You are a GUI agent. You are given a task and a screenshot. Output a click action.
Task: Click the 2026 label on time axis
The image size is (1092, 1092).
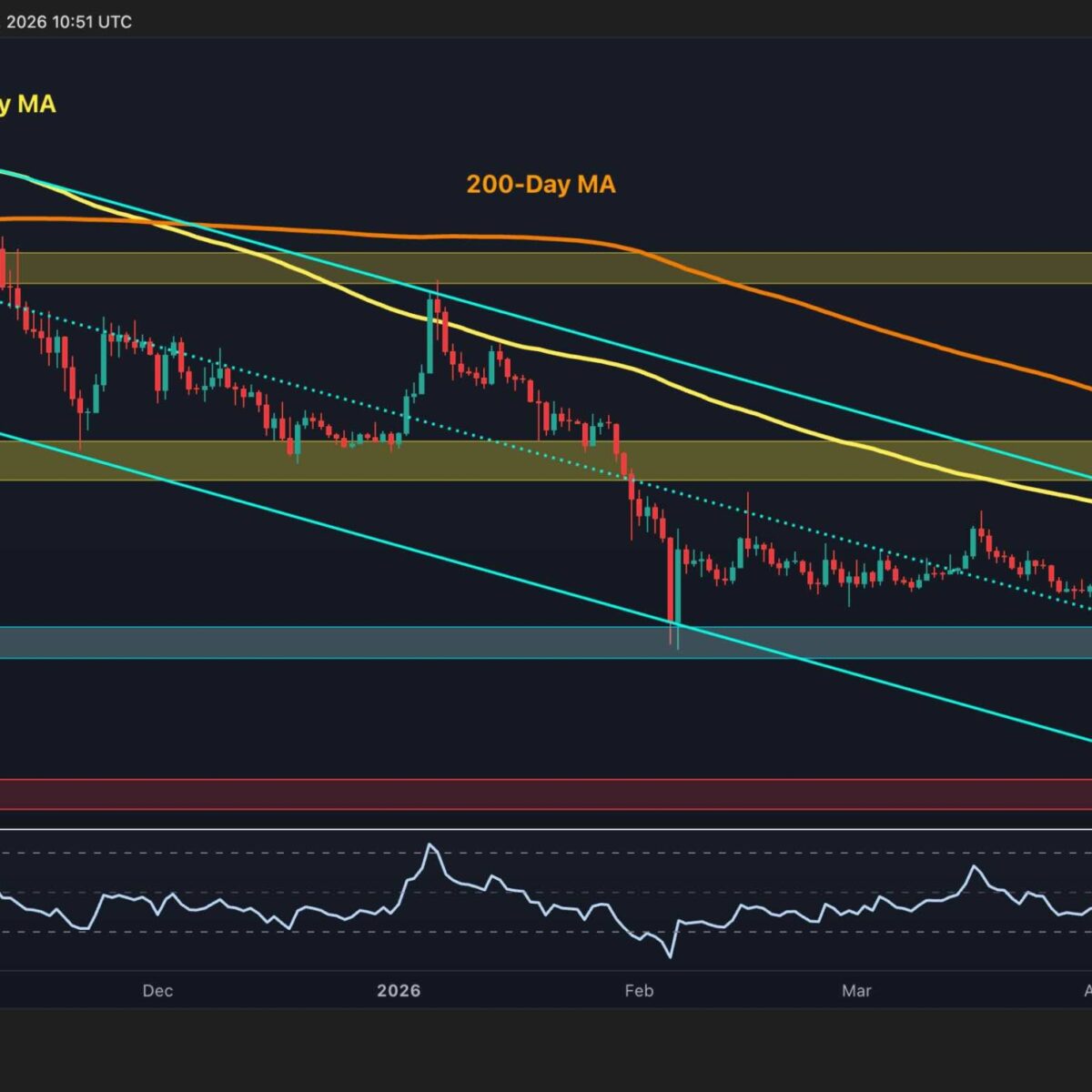399,990
